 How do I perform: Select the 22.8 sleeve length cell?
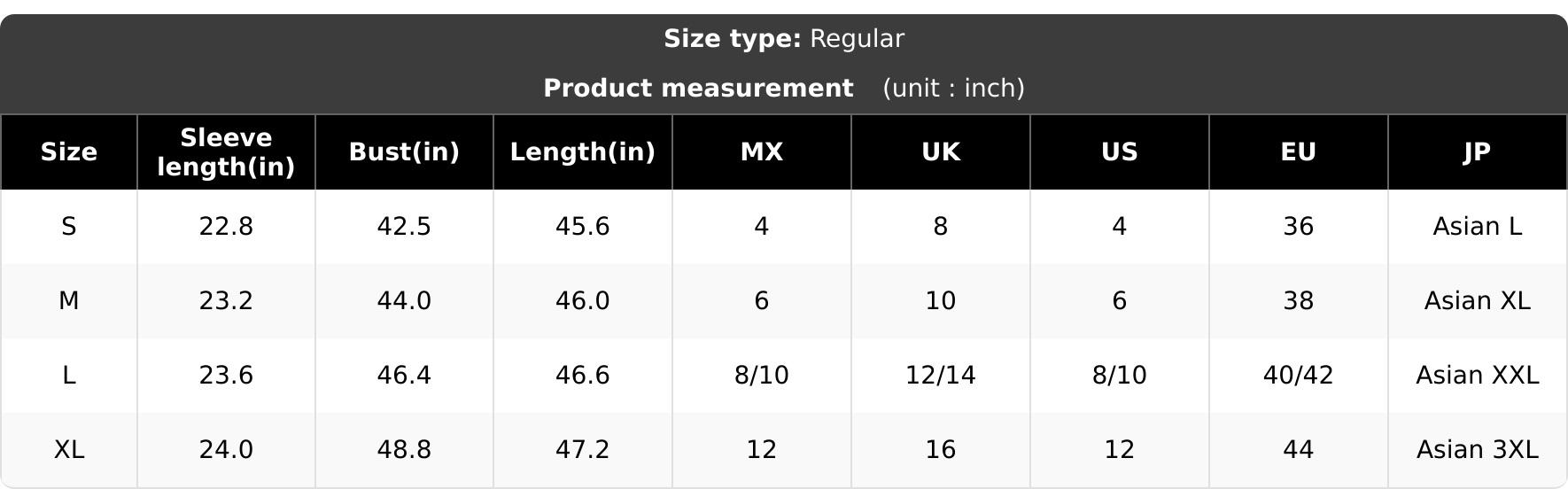(x=226, y=227)
